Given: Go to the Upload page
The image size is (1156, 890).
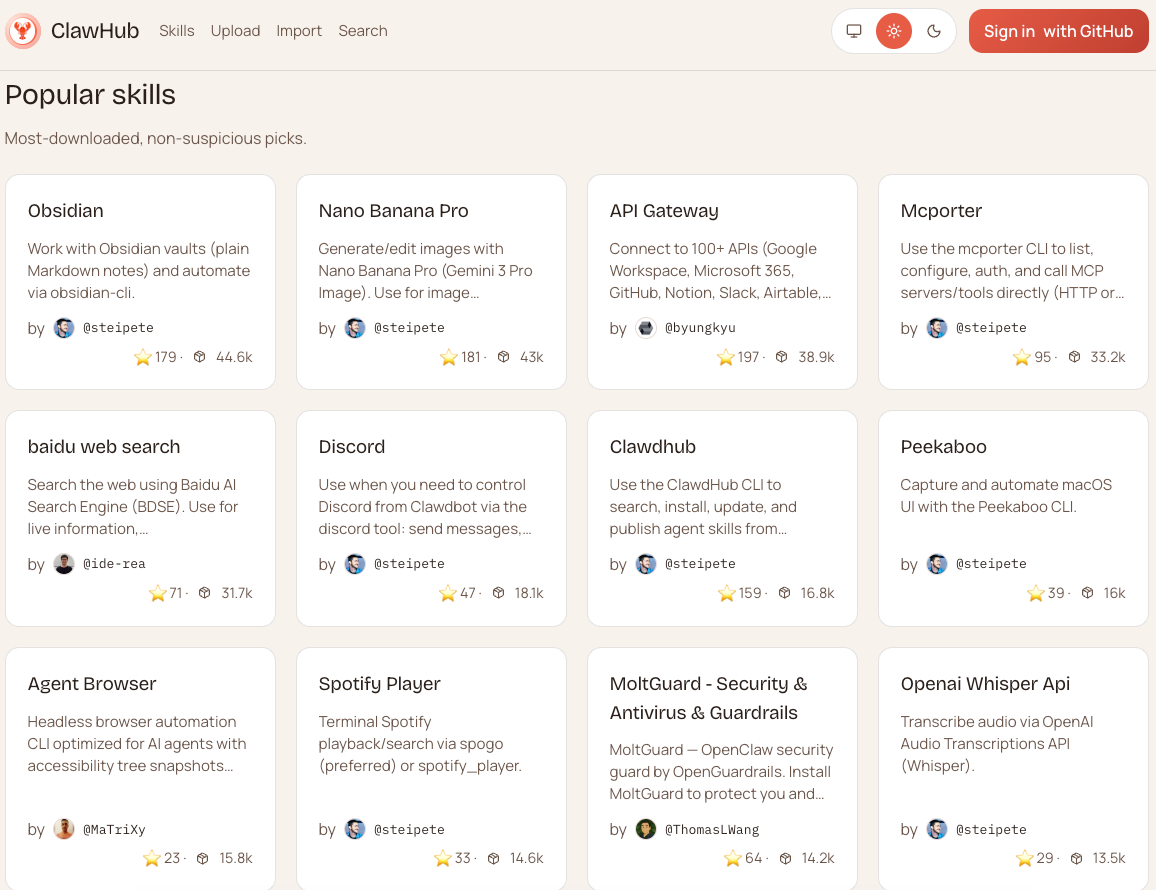Looking at the screenshot, I should pos(235,31).
